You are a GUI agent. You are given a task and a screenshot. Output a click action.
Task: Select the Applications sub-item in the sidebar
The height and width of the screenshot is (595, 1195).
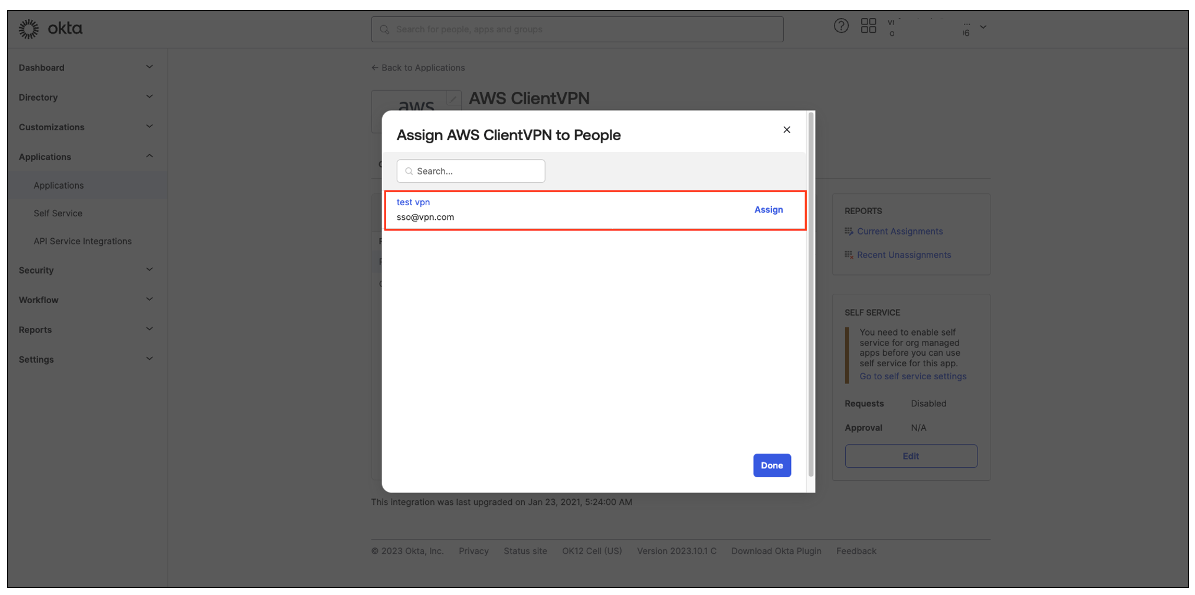click(x=59, y=185)
